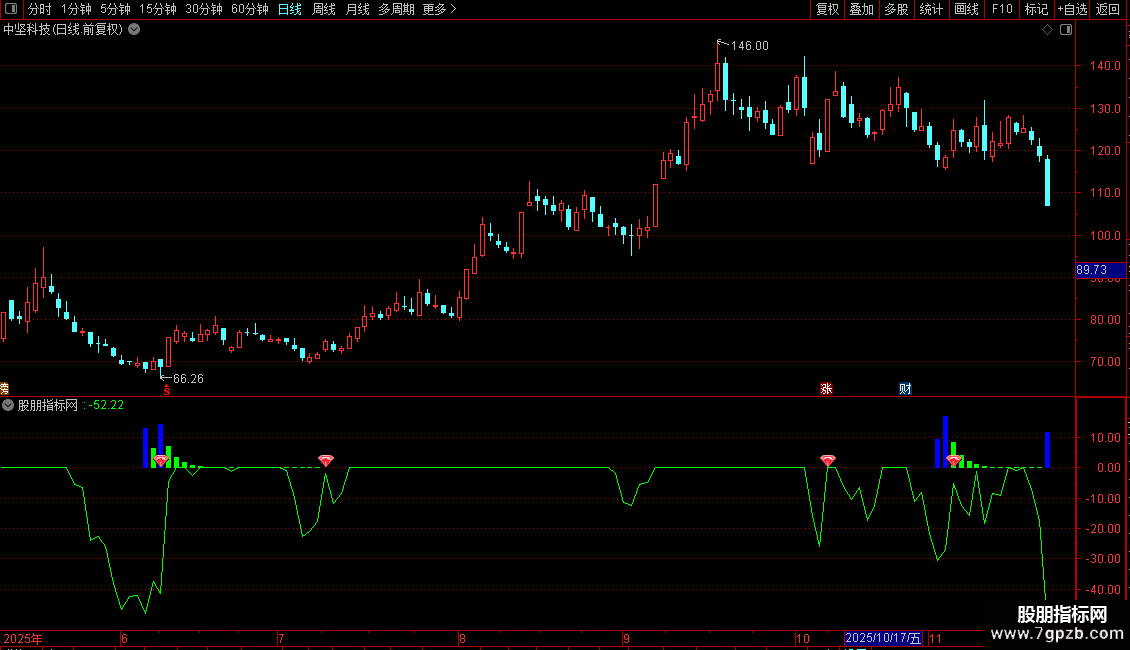Screen dimensions: 1130x650
Task: Open the 多周期 multi-period view
Action: tap(396, 9)
